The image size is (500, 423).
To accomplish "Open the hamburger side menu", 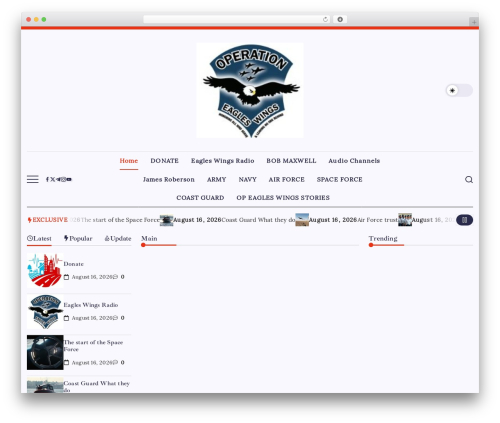I will 33,179.
